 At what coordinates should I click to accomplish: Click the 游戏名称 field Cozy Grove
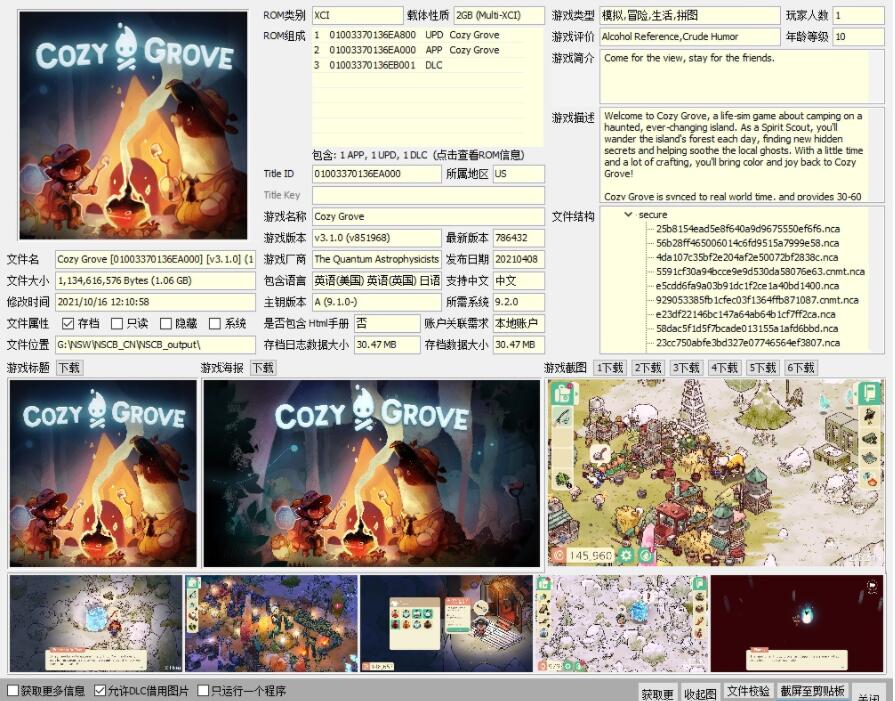tap(428, 216)
